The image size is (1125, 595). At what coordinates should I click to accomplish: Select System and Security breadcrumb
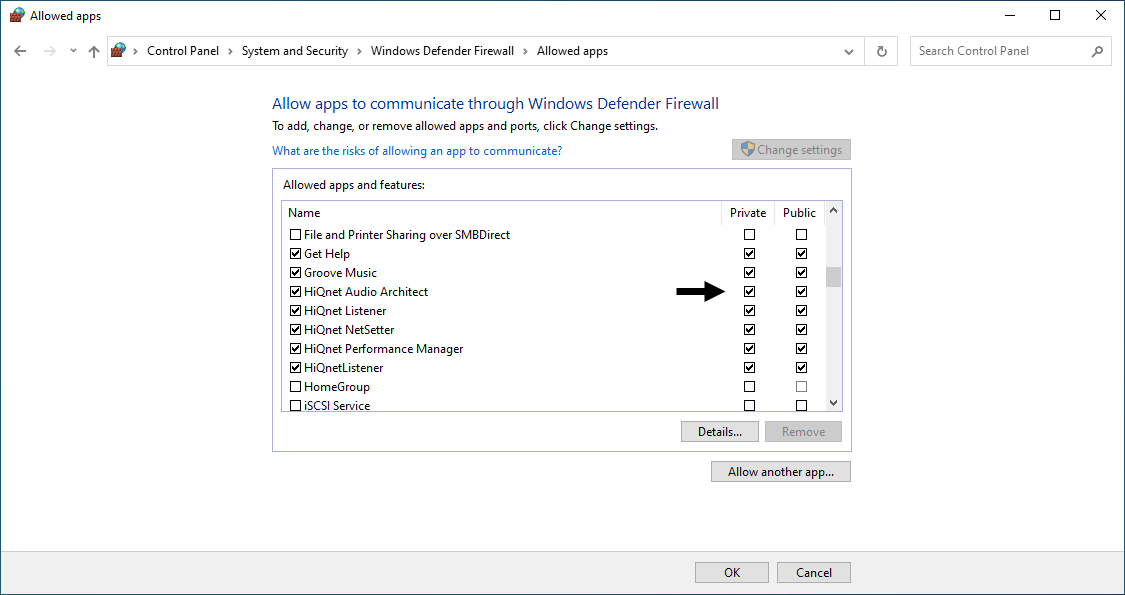pyautogui.click(x=295, y=51)
